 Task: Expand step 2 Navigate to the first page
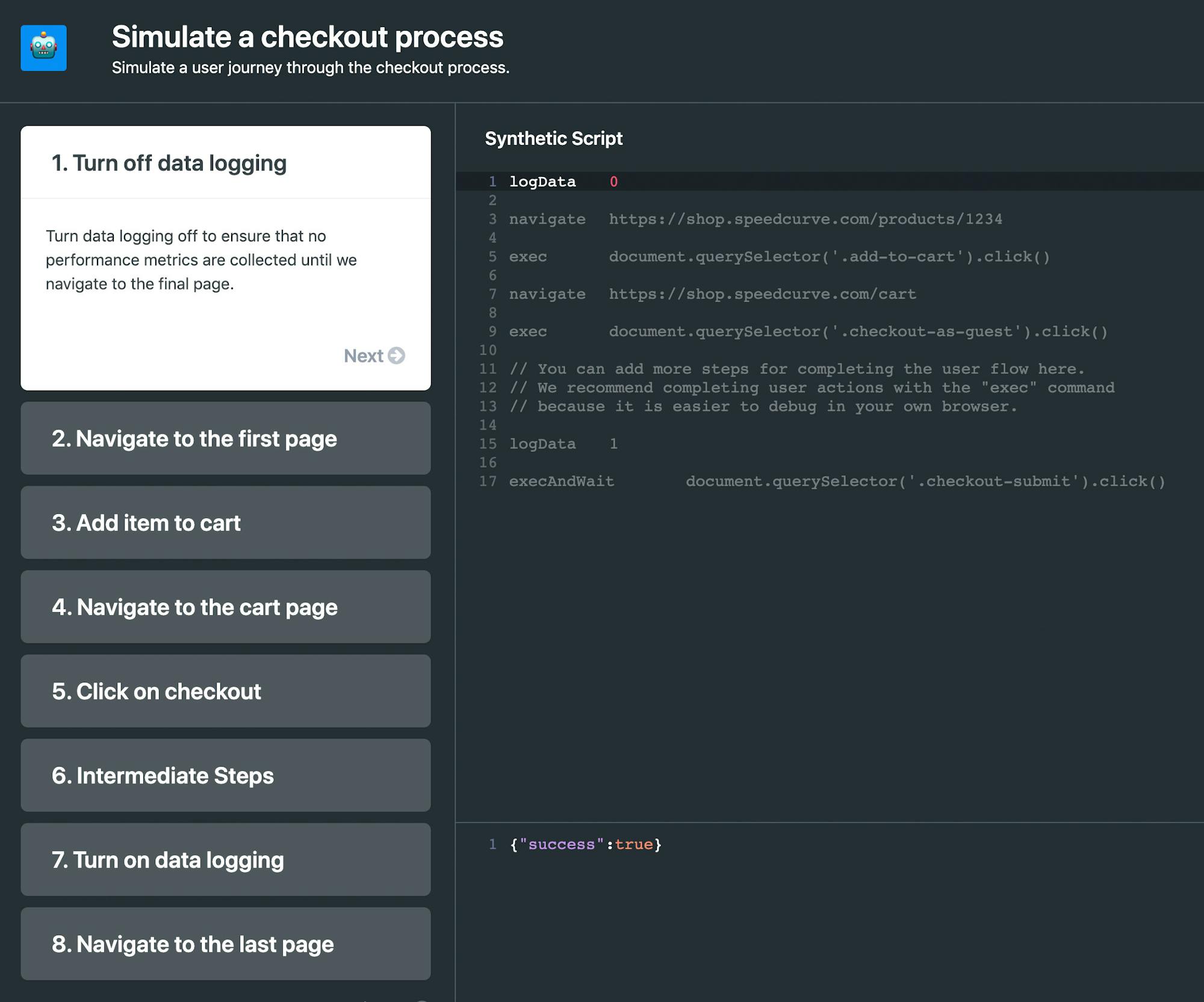[225, 439]
